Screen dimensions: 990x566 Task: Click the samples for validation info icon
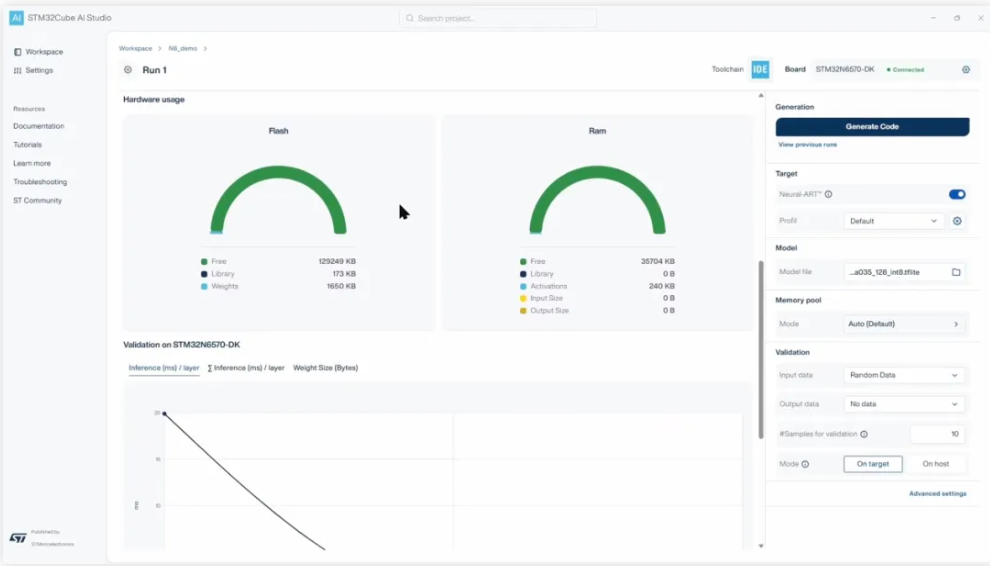pyautogui.click(x=864, y=434)
